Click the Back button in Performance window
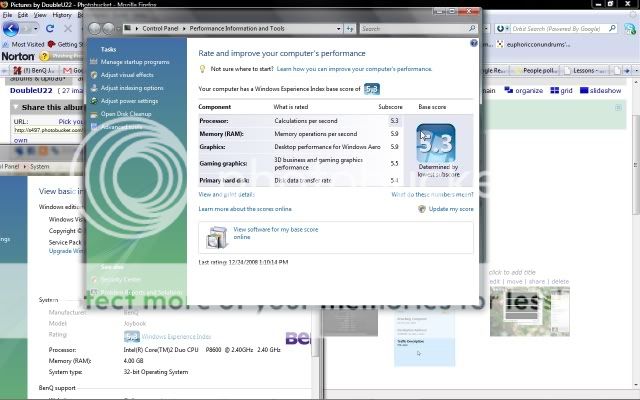640x400 pixels. [x=95, y=28]
